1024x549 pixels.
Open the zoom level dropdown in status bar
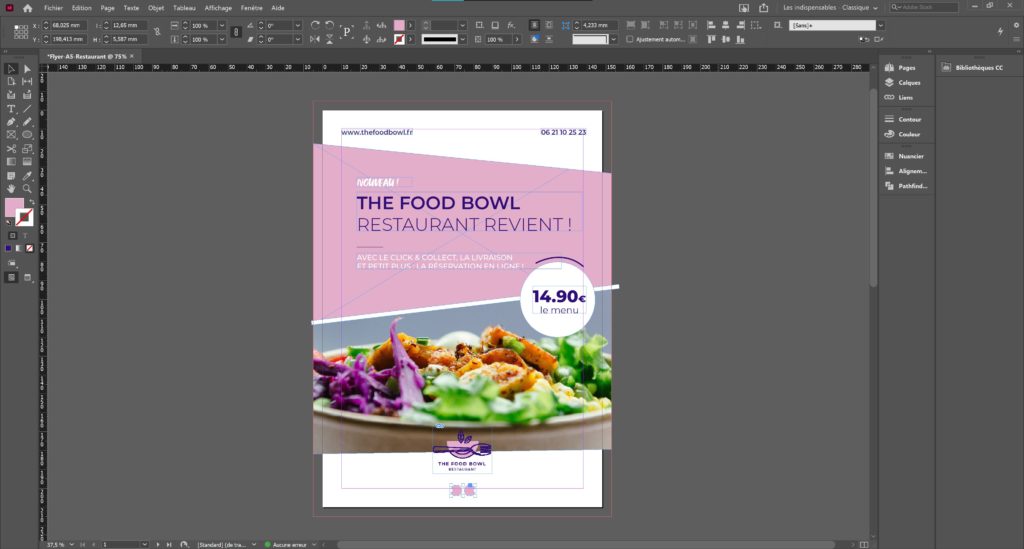pyautogui.click(x=71, y=544)
